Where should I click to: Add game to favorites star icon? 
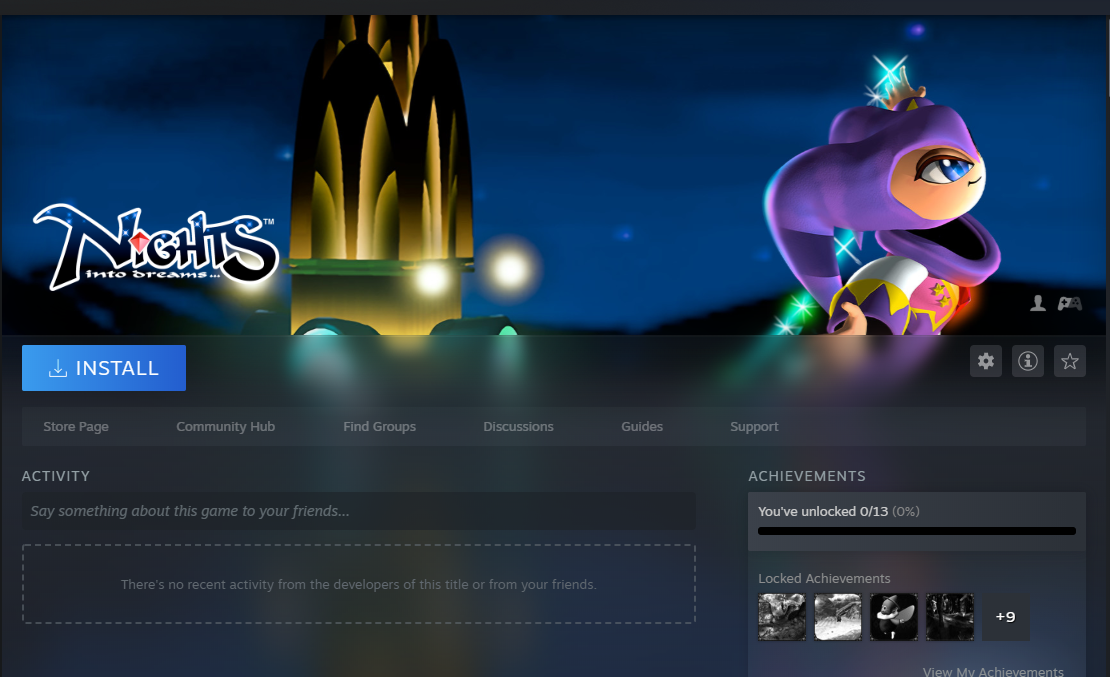[x=1070, y=361]
